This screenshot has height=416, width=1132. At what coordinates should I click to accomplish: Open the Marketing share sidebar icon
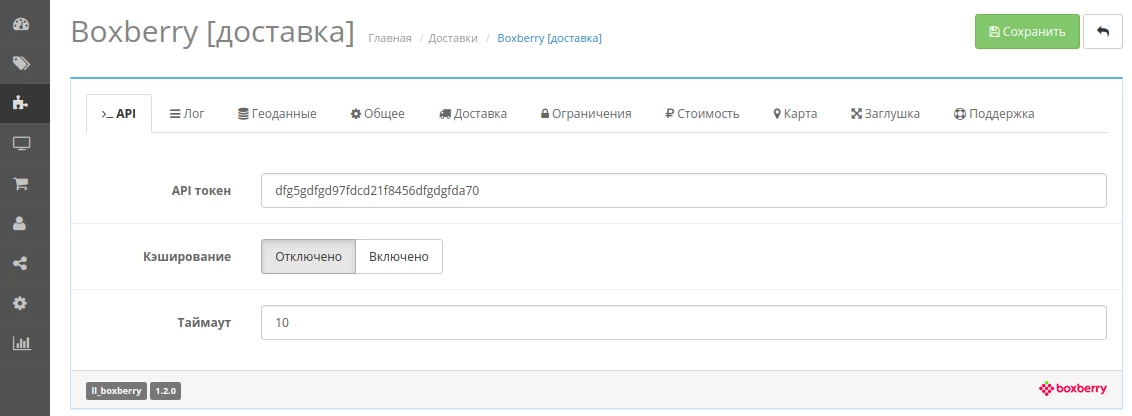[21, 263]
